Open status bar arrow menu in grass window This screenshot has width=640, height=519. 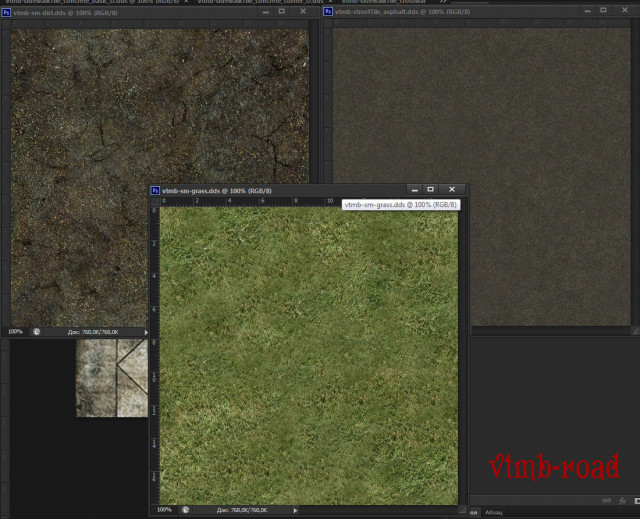[x=296, y=510]
